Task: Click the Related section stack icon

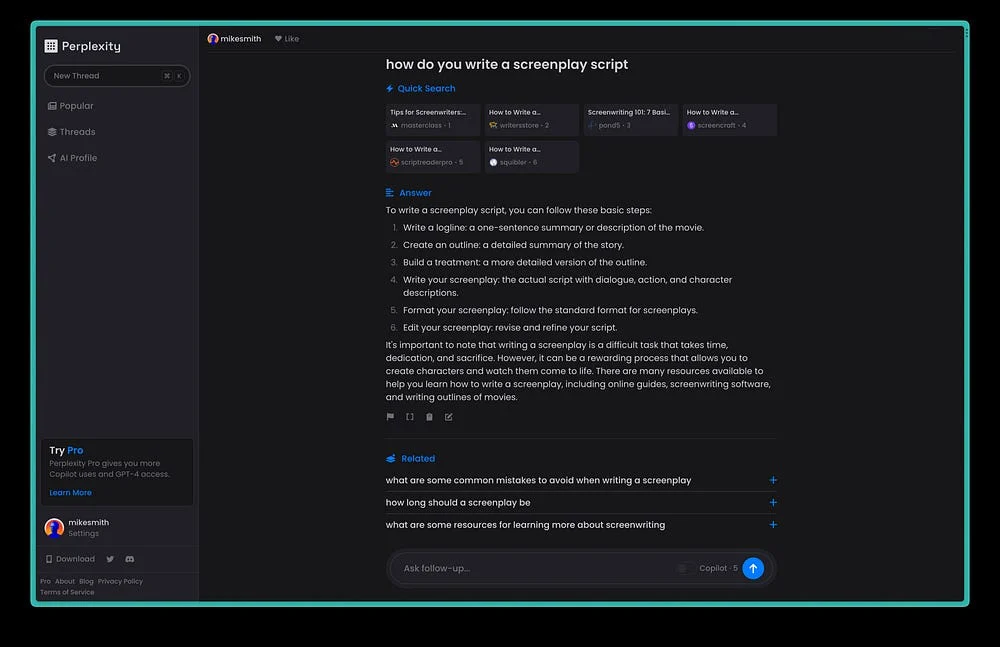Action: click(x=390, y=459)
